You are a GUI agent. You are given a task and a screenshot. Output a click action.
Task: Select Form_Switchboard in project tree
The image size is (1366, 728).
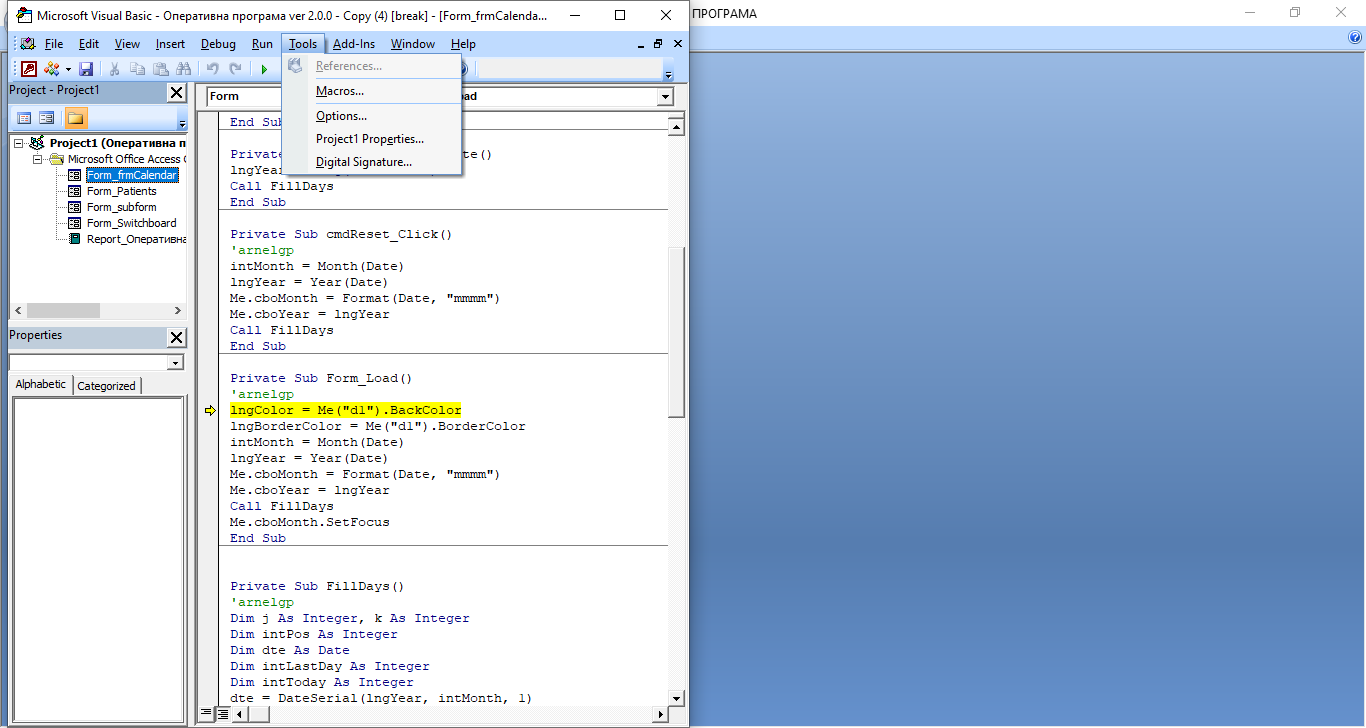click(x=131, y=223)
